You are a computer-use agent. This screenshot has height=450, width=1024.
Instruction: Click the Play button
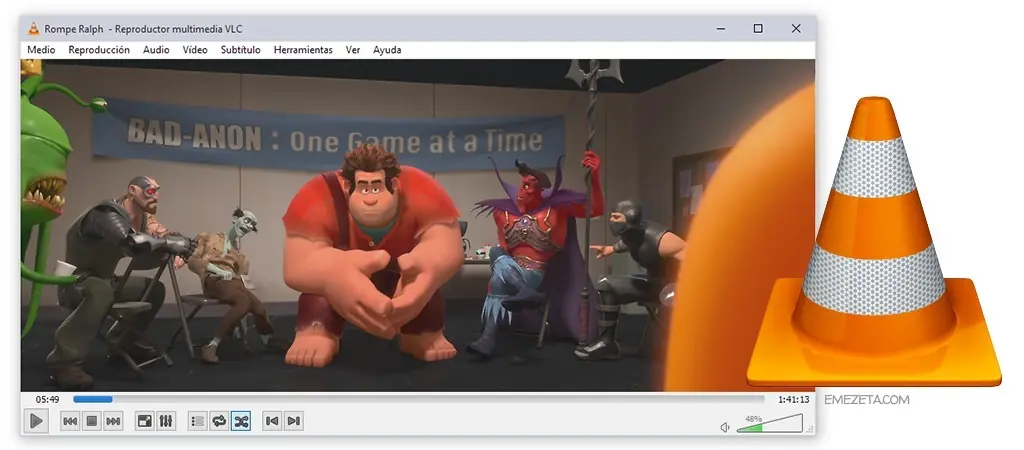pyautogui.click(x=37, y=421)
